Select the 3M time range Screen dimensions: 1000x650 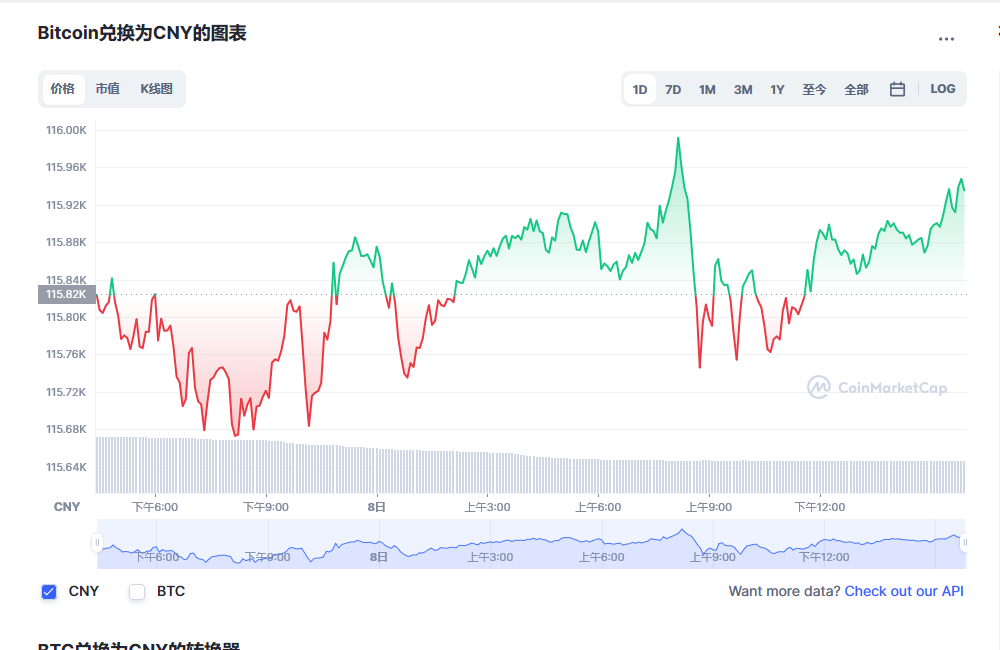pos(742,89)
